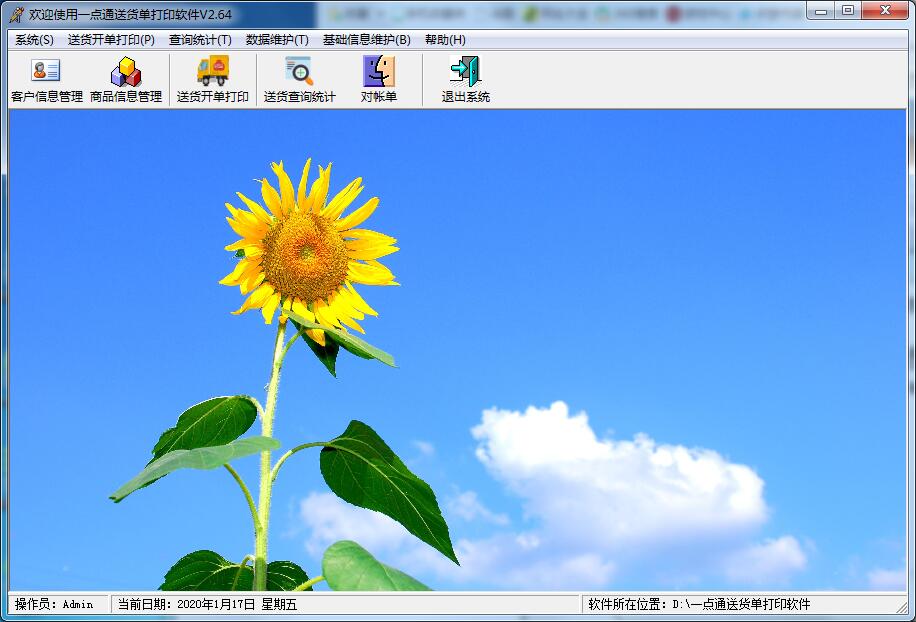The height and width of the screenshot is (622, 916).
Task: Open the 送货开单打印(P) menu
Action: click(111, 40)
